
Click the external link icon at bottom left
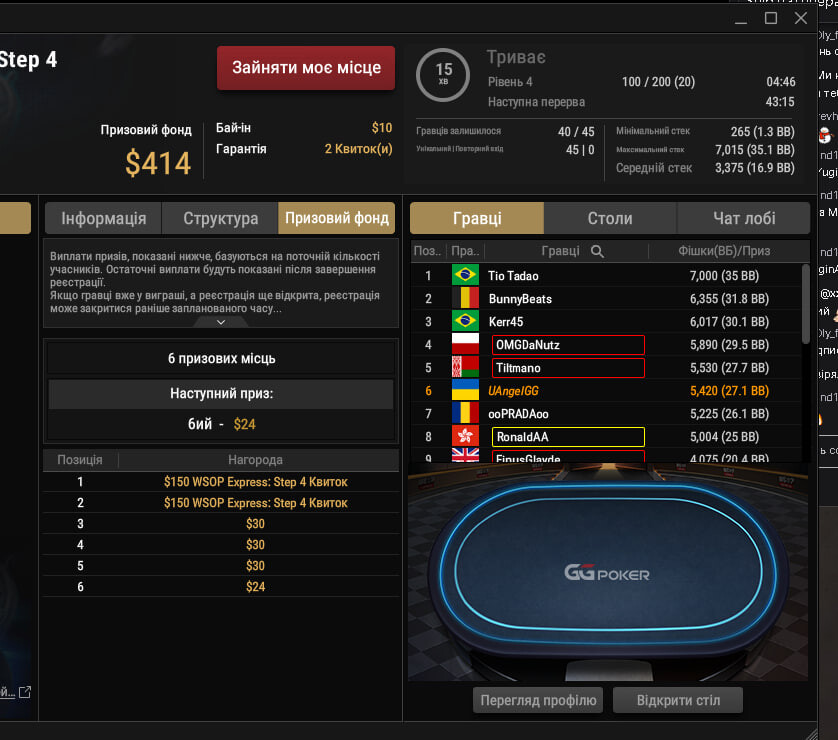click(x=25, y=692)
